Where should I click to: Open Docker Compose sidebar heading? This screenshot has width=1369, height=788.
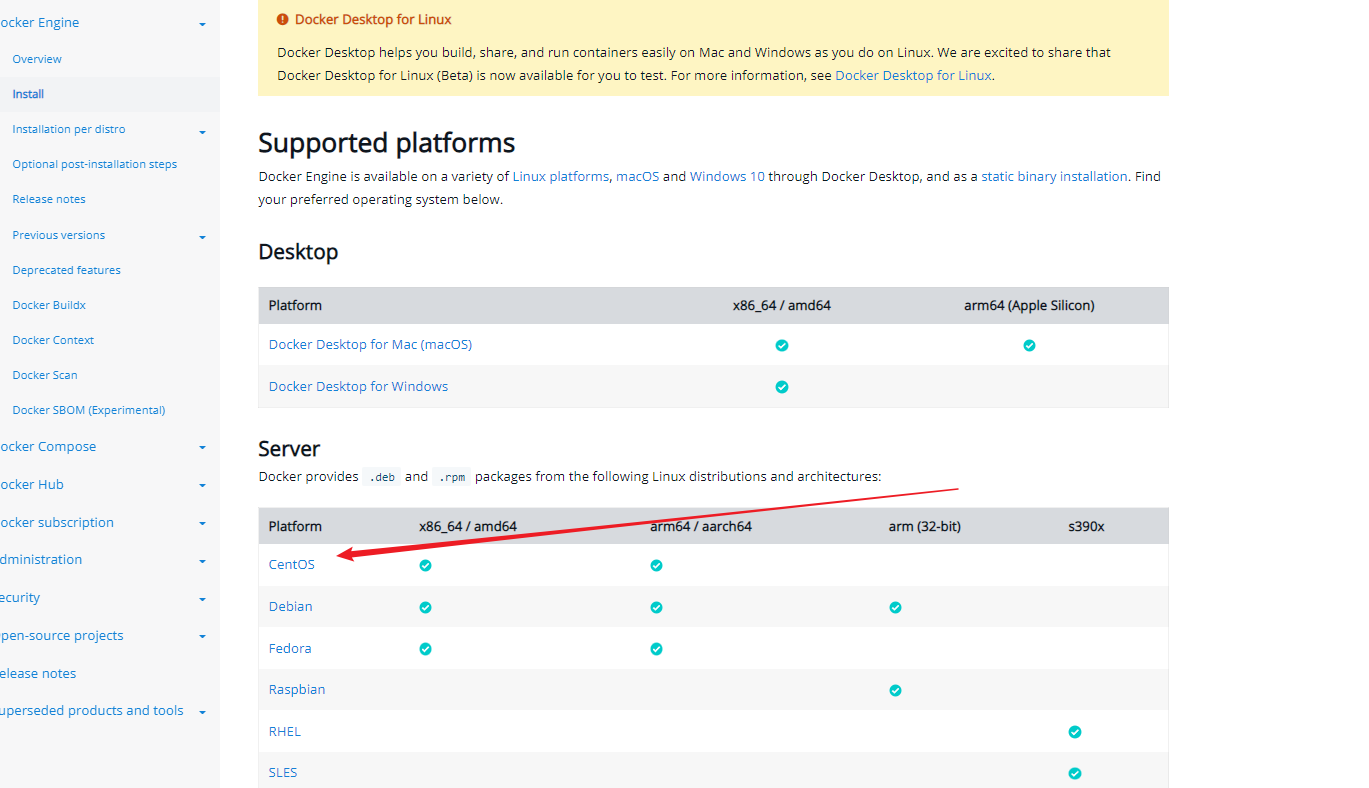coord(48,446)
